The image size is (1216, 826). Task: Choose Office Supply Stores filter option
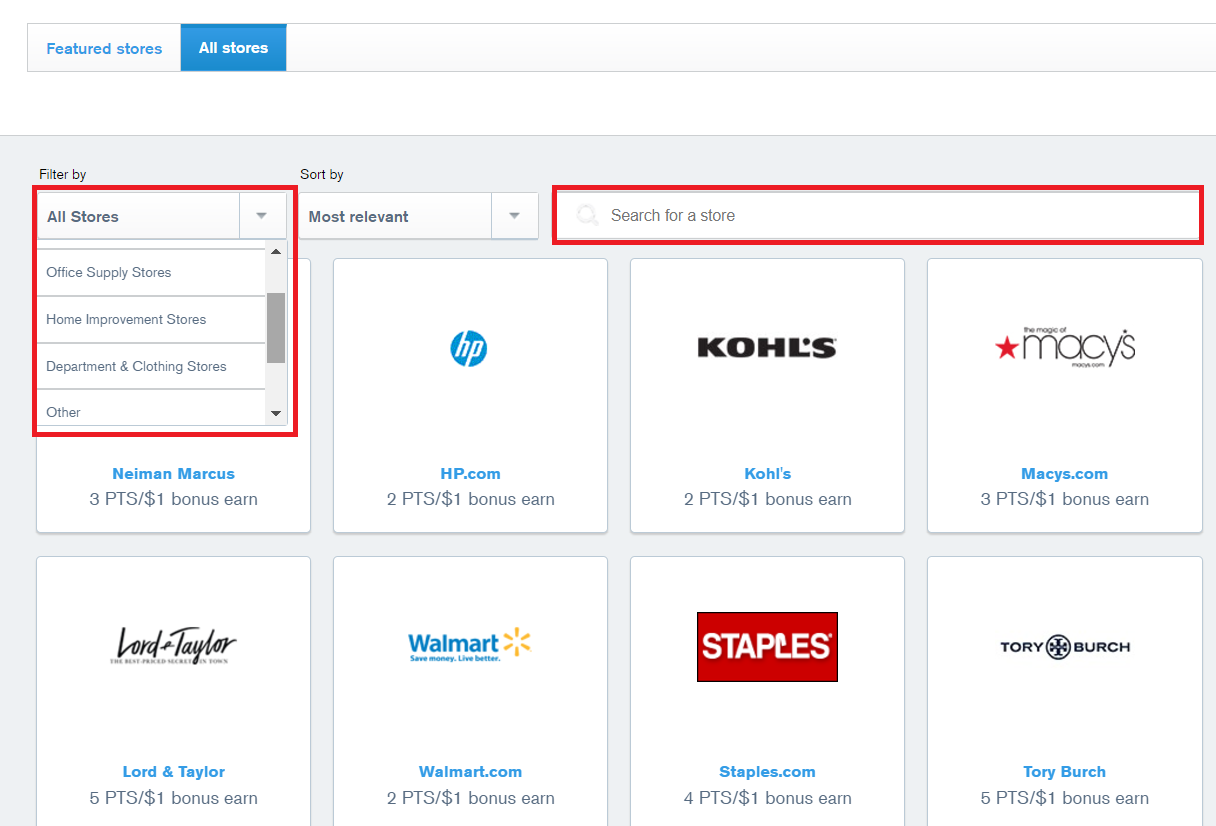(x=151, y=272)
